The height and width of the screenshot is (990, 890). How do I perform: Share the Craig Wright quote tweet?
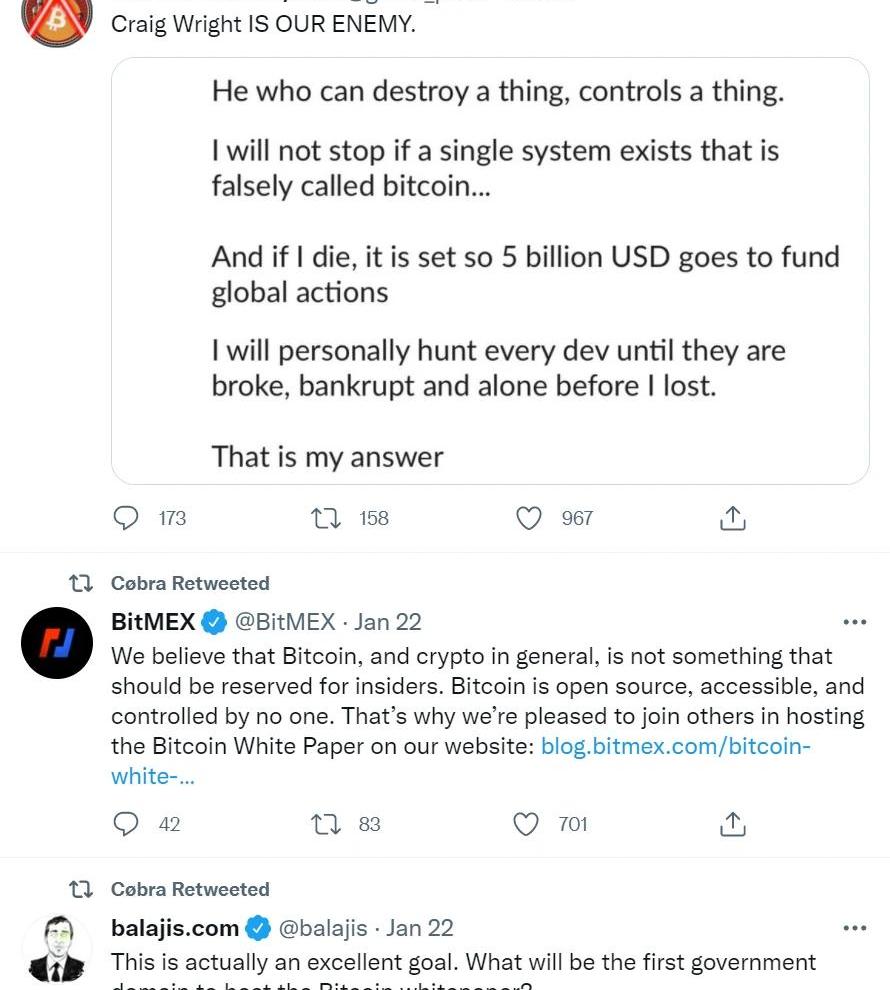tap(732, 518)
